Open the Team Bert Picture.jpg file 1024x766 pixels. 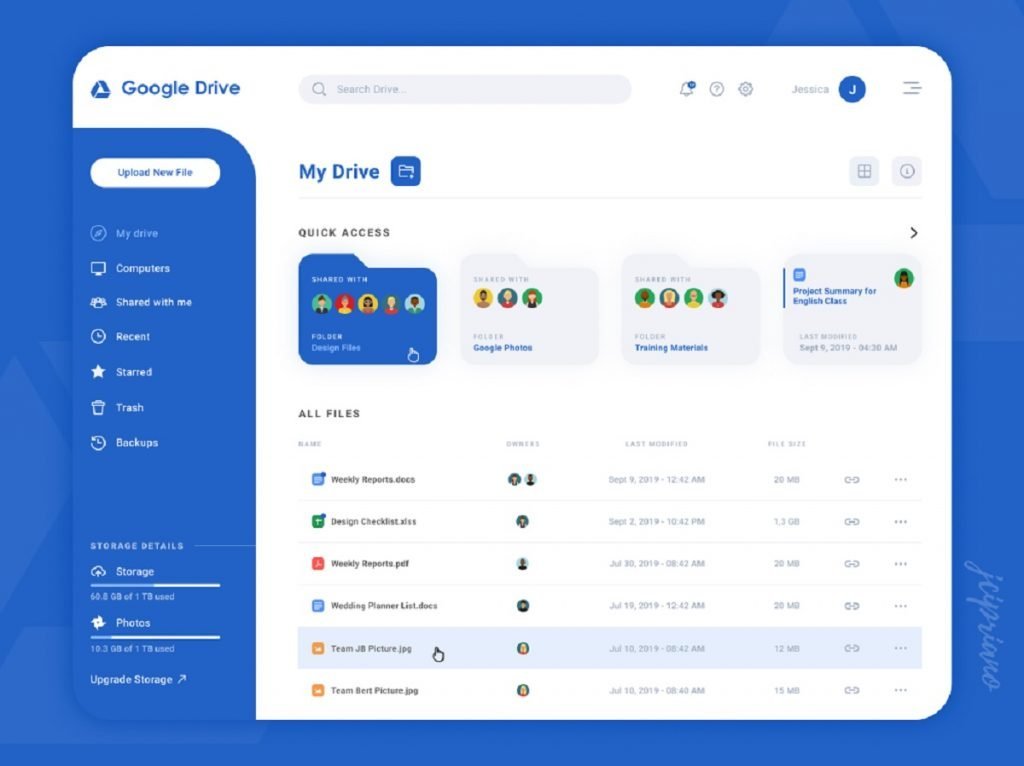609,690
